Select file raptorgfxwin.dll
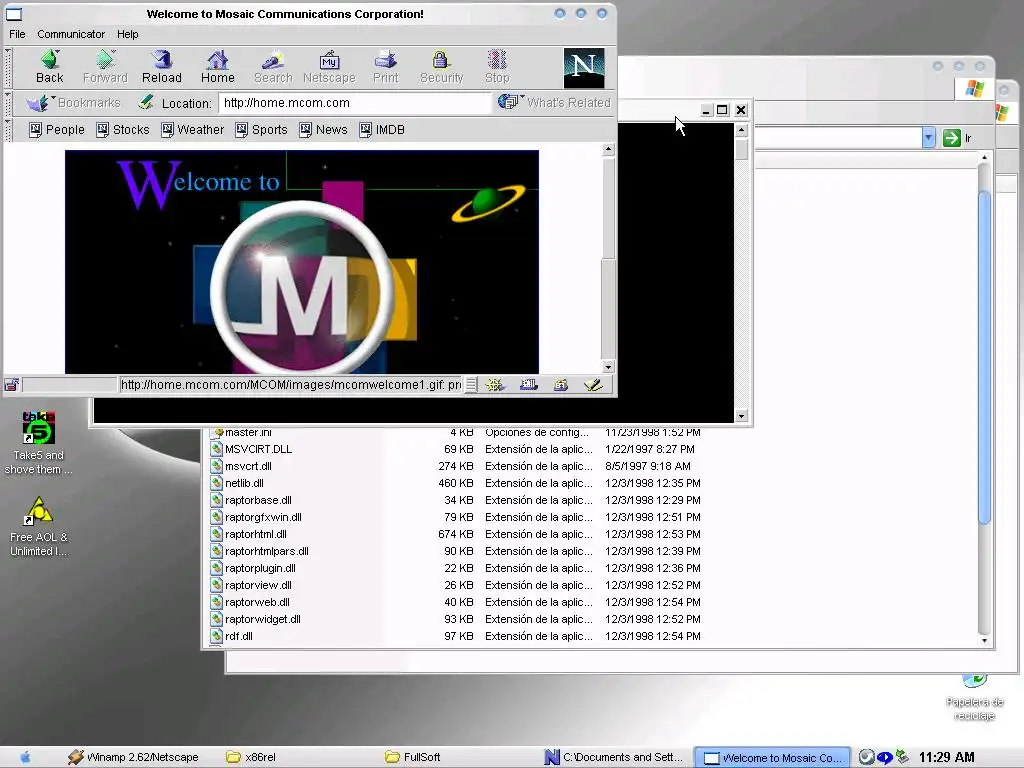The height and width of the screenshot is (768, 1024). tap(263, 517)
